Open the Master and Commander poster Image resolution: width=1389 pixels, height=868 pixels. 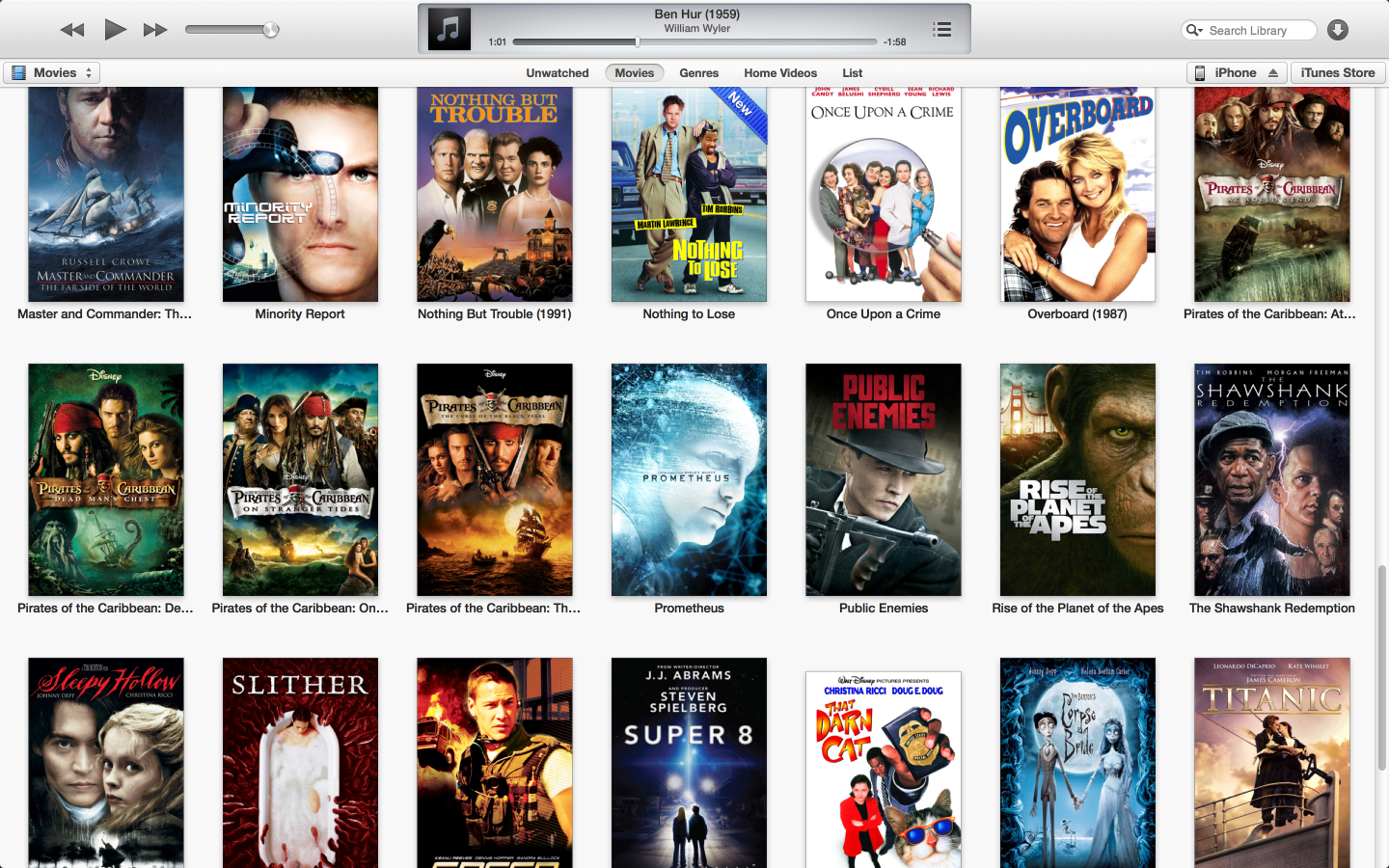106,194
